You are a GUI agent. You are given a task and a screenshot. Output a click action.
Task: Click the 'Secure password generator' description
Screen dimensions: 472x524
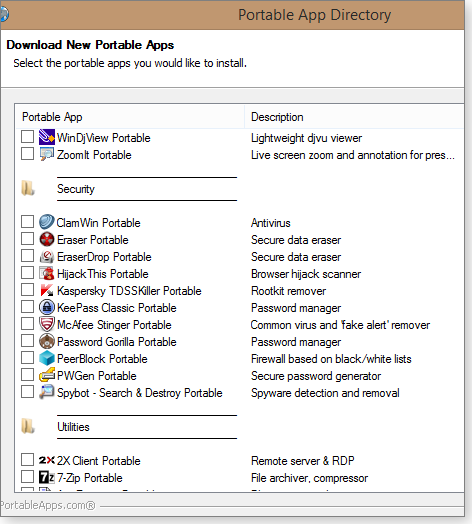pos(316,376)
